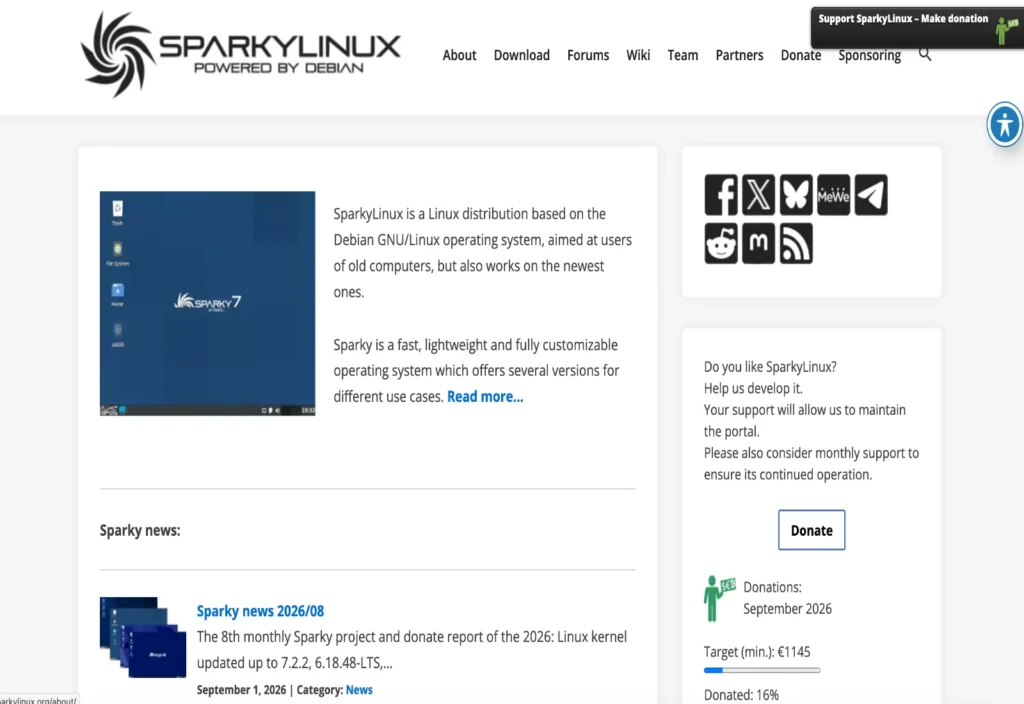This screenshot has width=1024, height=704.
Task: Click the 'September 2026' donations month text
Action: [x=787, y=609]
